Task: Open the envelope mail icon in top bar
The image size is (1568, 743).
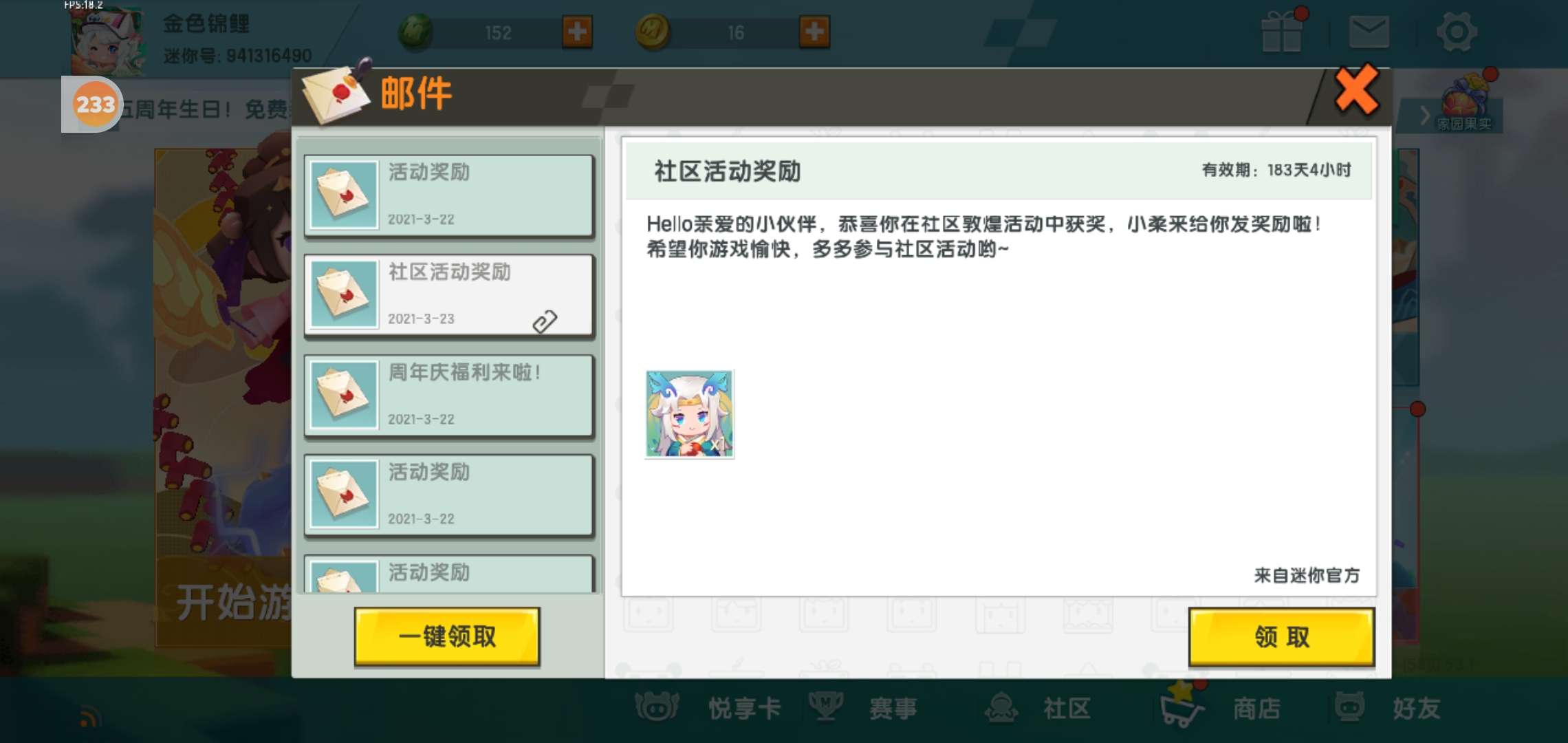Action: [x=1369, y=32]
